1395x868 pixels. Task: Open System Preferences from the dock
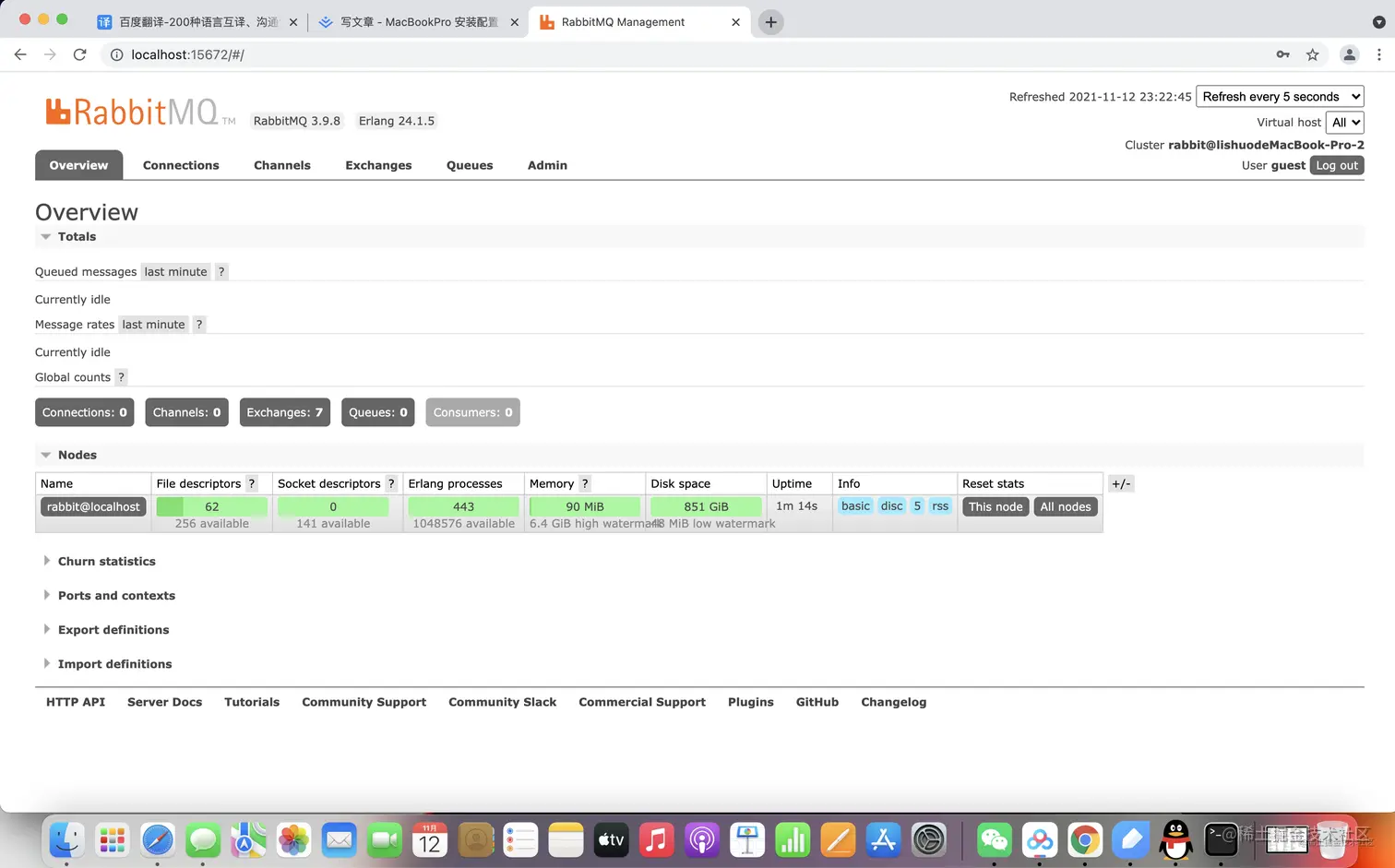click(928, 839)
